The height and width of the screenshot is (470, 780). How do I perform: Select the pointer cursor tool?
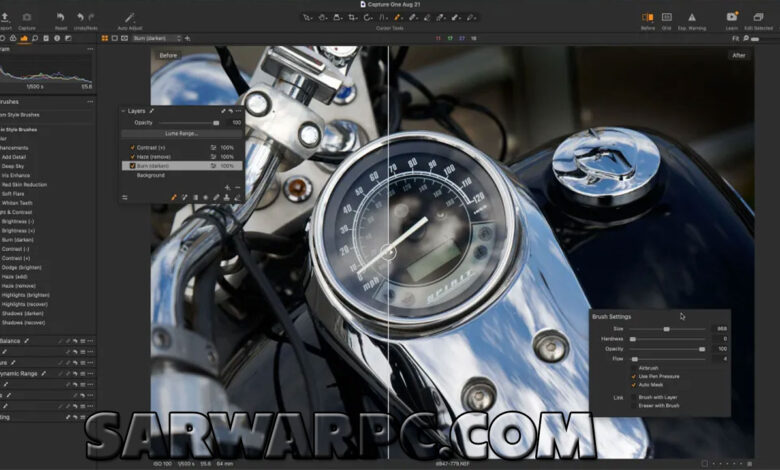click(x=307, y=17)
